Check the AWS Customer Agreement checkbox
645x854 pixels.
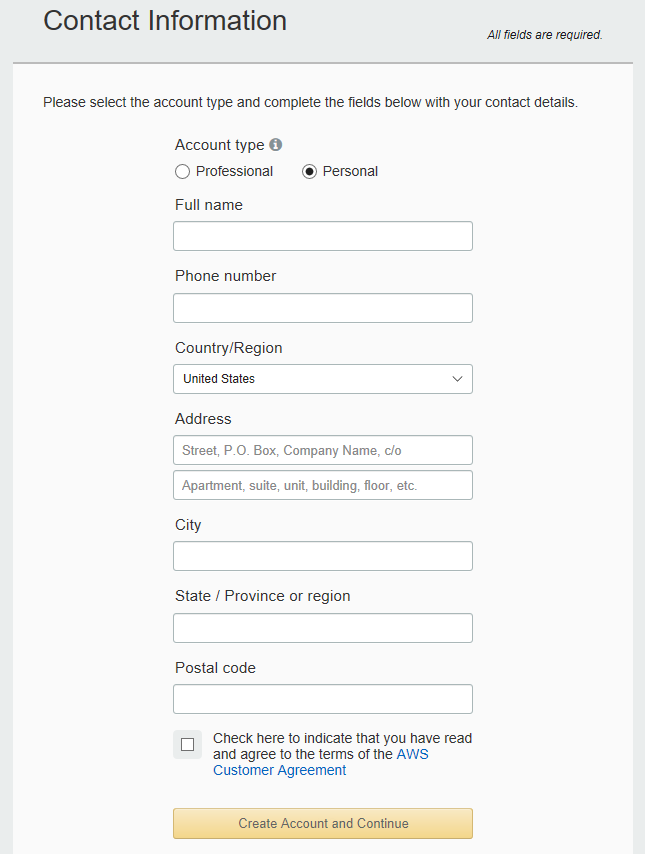click(x=187, y=744)
